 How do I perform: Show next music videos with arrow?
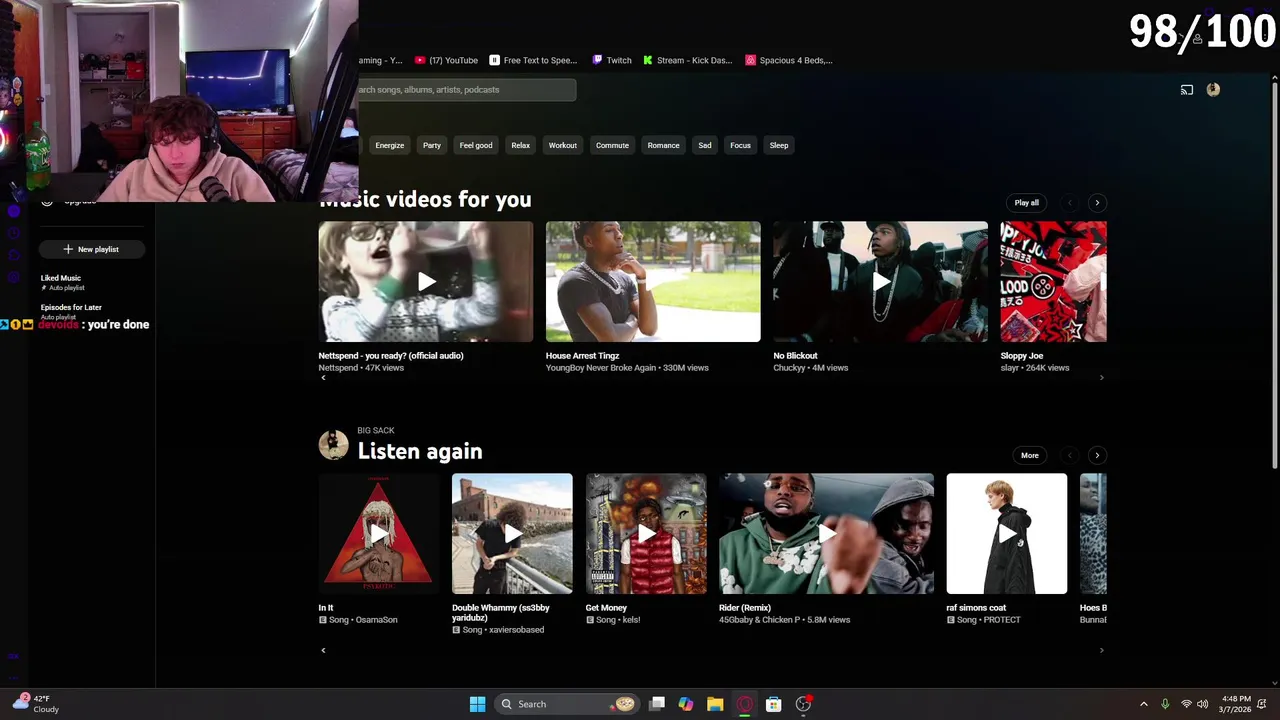click(x=1097, y=203)
